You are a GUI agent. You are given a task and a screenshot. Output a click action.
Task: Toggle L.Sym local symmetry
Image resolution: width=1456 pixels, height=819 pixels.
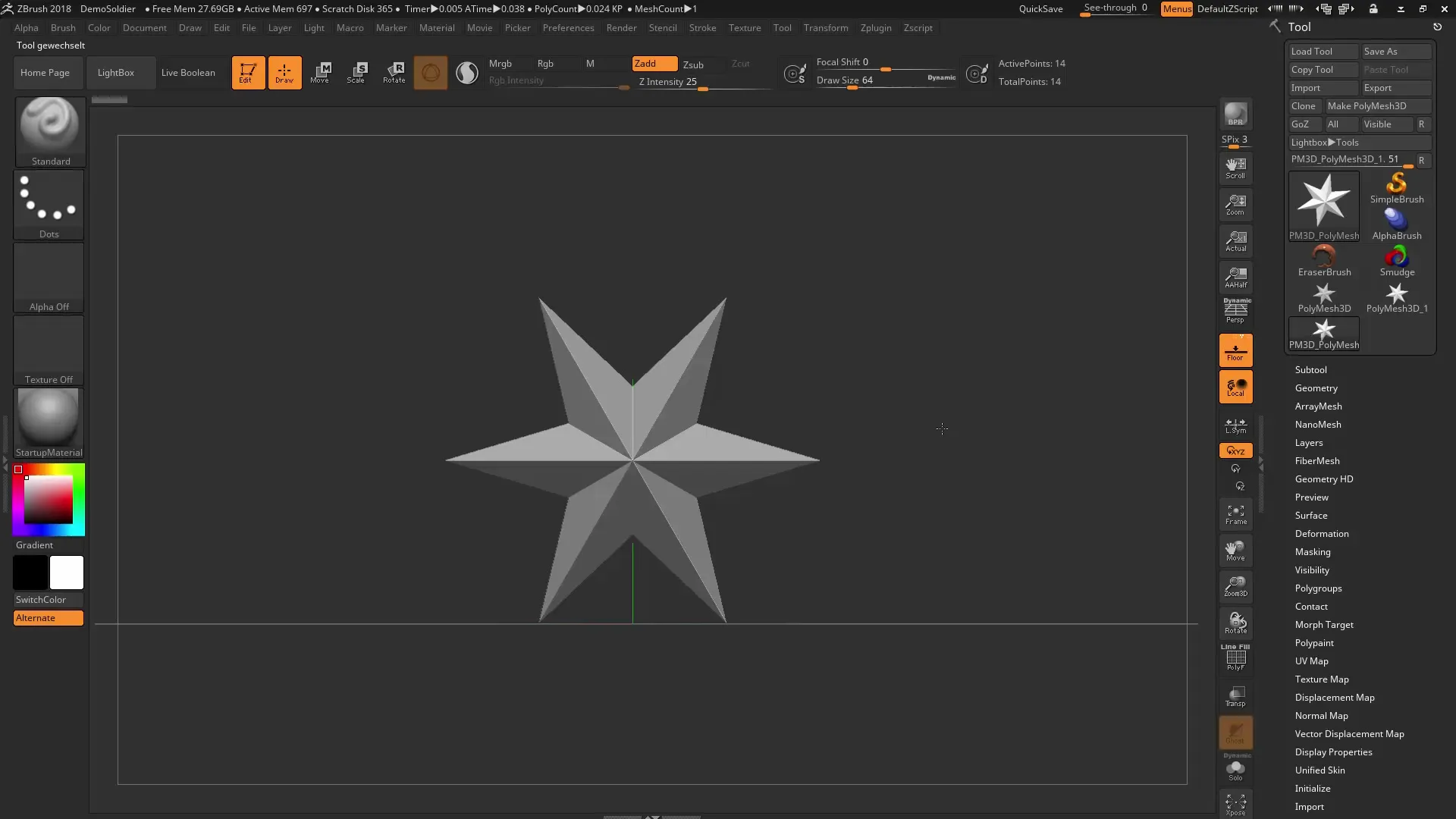pyautogui.click(x=1235, y=425)
